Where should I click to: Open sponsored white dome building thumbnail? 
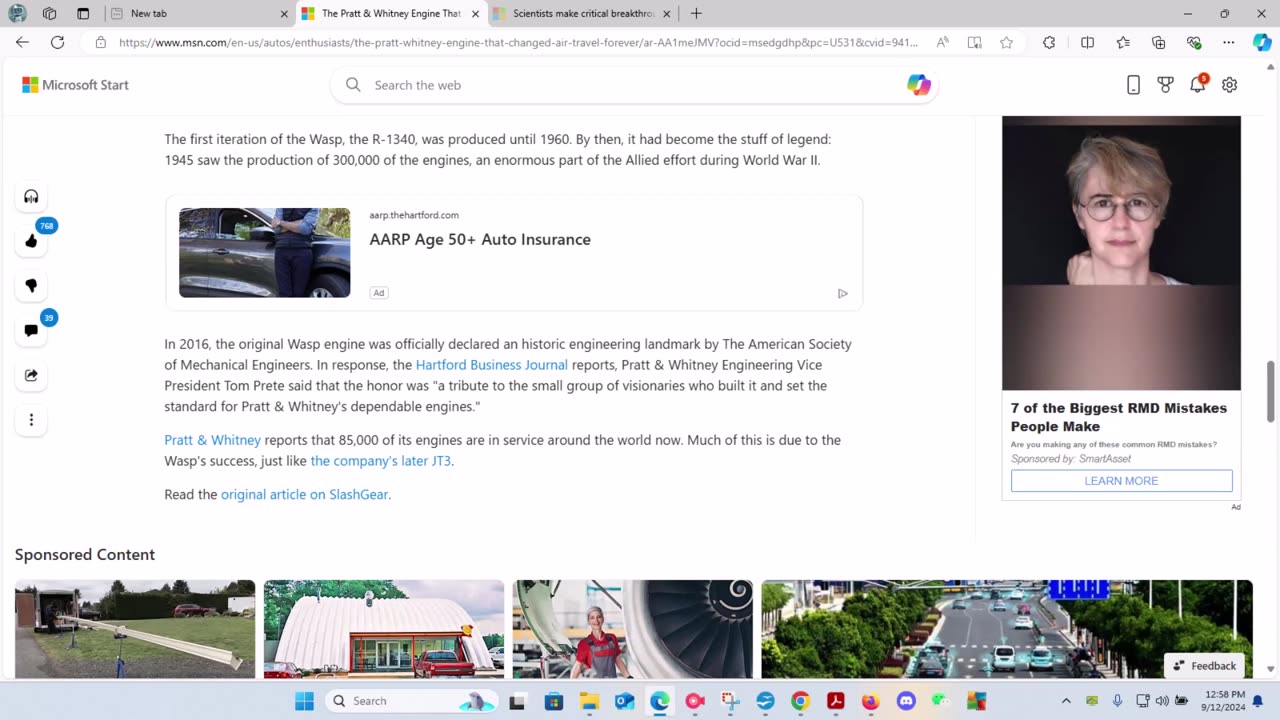tap(384, 629)
